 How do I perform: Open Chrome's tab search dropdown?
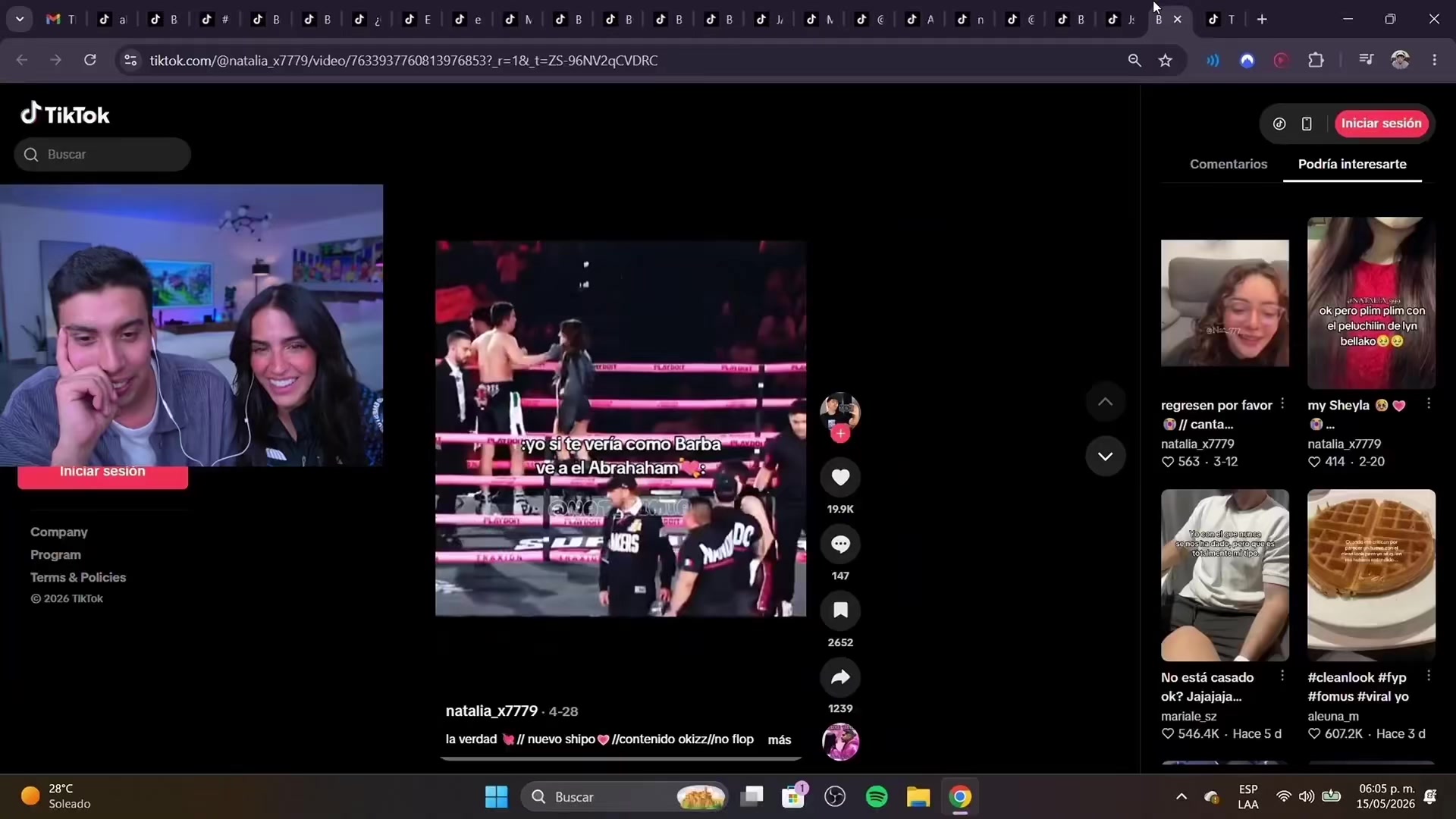tap(20, 19)
